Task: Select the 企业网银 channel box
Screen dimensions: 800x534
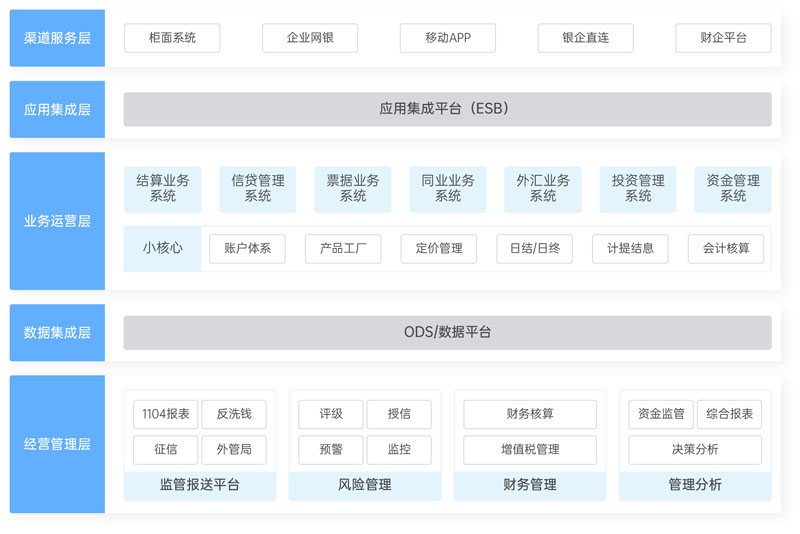Action: pyautogui.click(x=310, y=38)
